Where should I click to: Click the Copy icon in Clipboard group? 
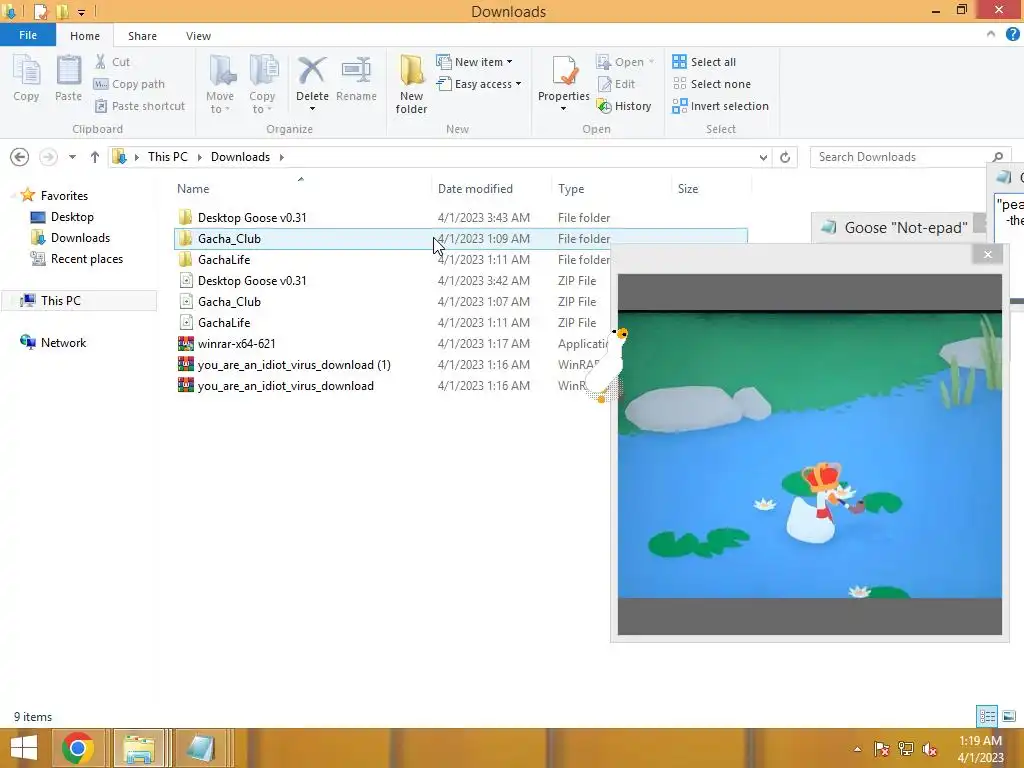click(26, 78)
